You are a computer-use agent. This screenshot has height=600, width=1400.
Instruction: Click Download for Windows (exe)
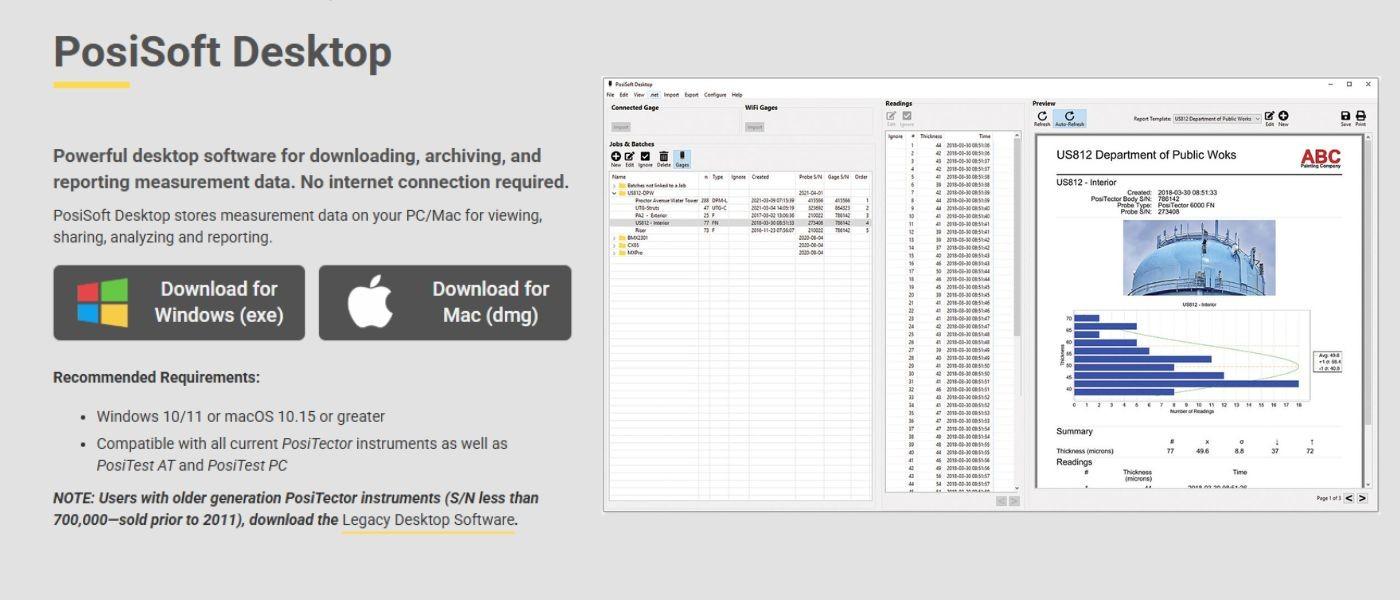pyautogui.click(x=178, y=302)
